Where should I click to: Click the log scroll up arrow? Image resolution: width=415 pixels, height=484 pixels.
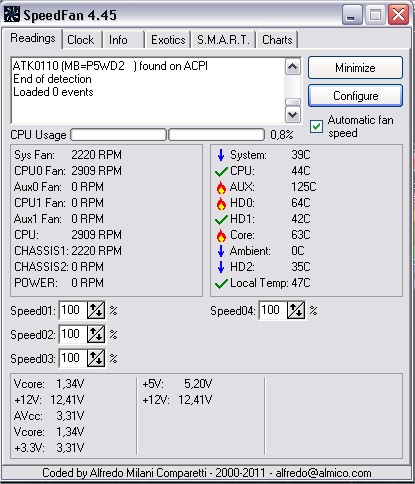pyautogui.click(x=293, y=67)
